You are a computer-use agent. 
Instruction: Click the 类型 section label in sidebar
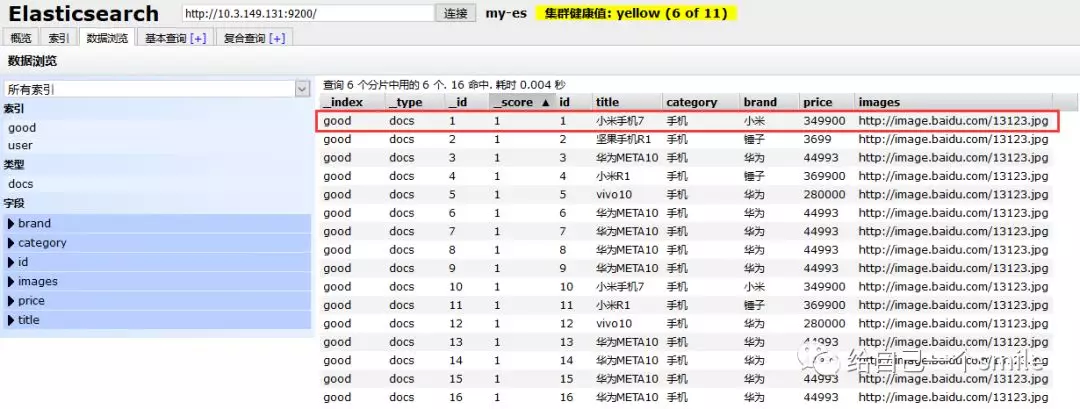pos(14,165)
